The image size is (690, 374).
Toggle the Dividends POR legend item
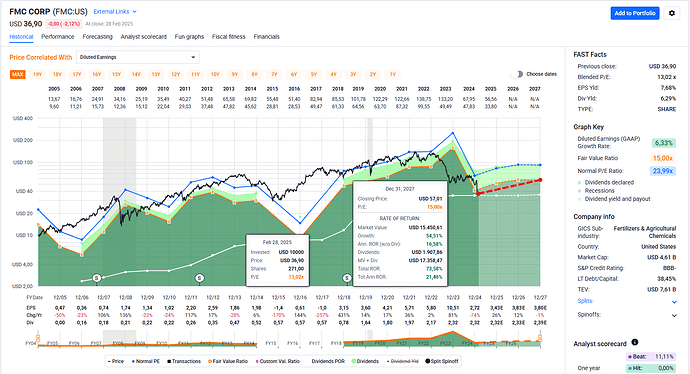(328, 361)
